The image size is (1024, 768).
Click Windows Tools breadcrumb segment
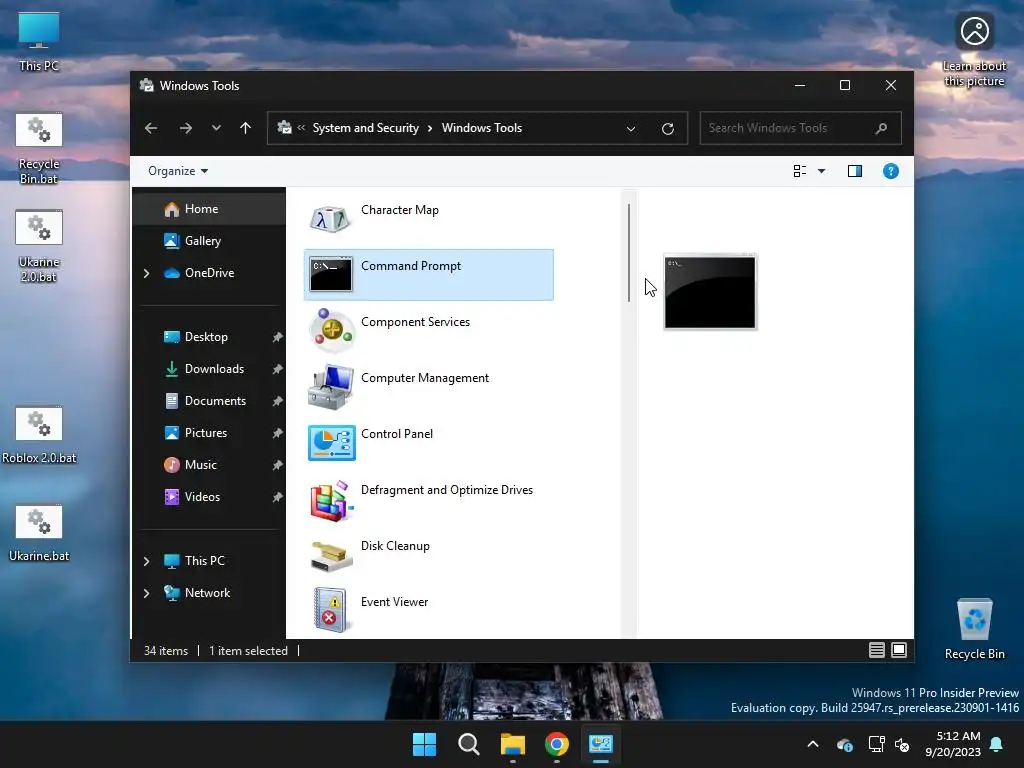click(482, 128)
